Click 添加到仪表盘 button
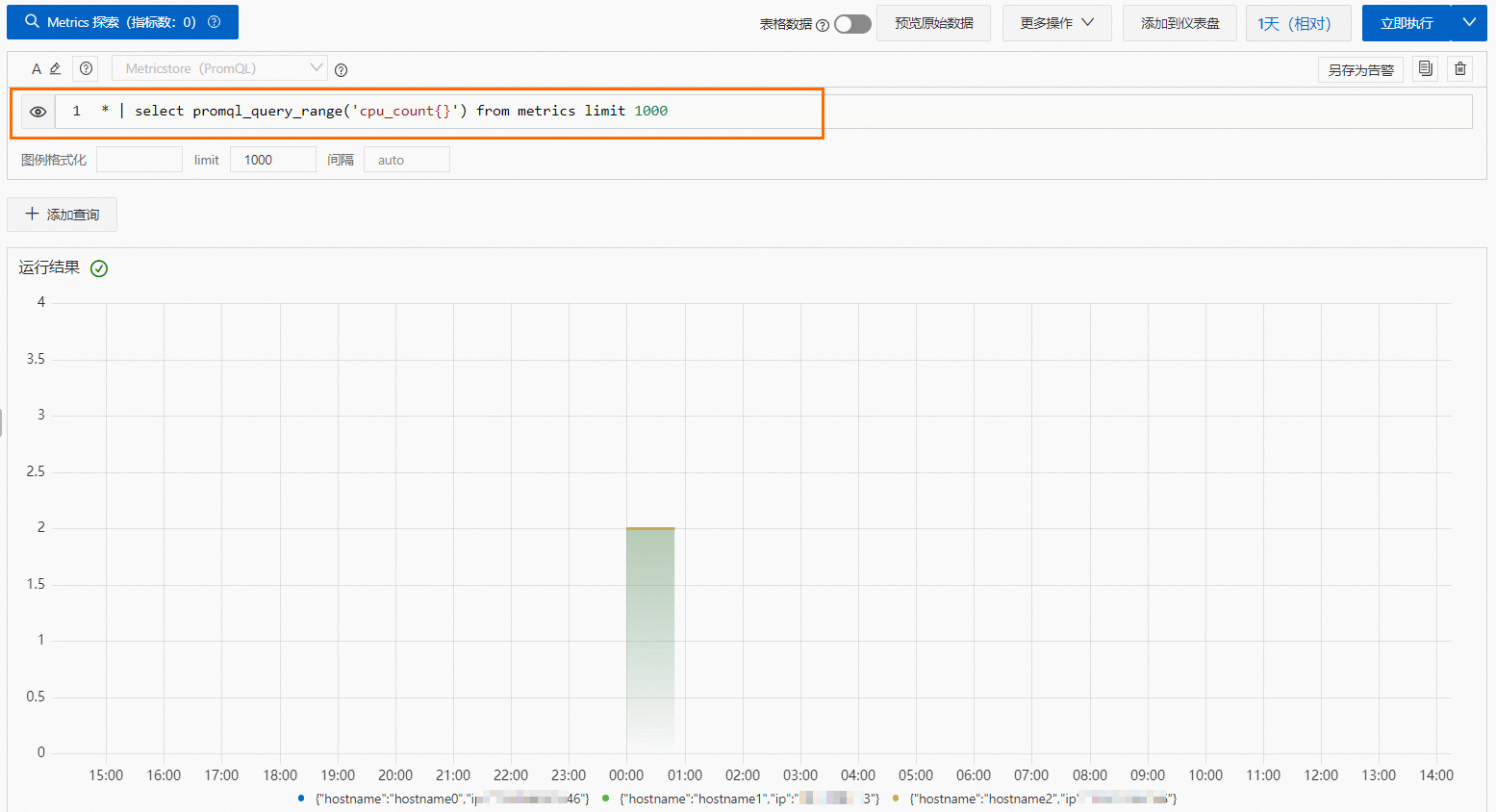Image resolution: width=1496 pixels, height=812 pixels. pos(1179,23)
